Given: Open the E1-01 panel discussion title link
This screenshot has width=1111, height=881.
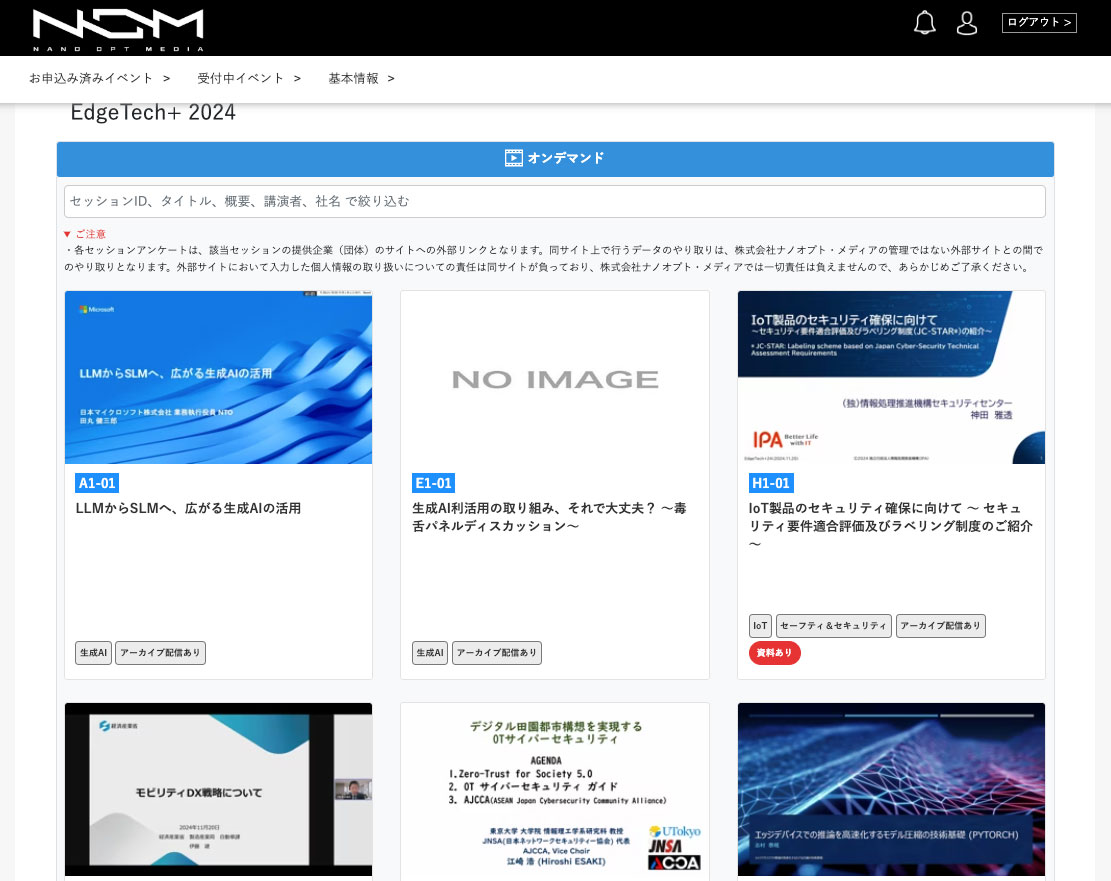Looking at the screenshot, I should click(549, 517).
